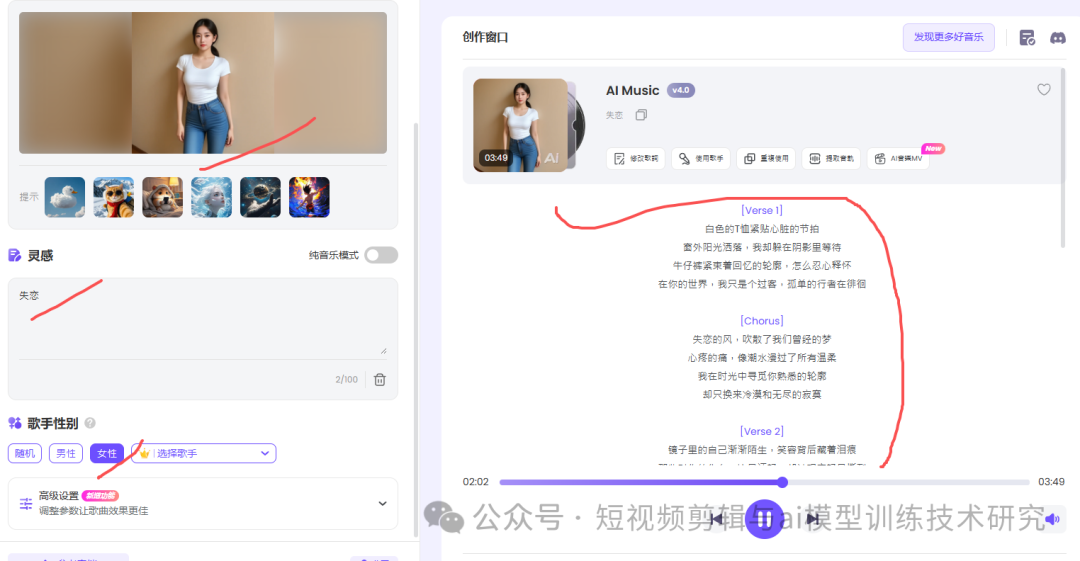The image size is (1080, 561).
Task: Click the New badge on AI音频MV
Action: (x=933, y=148)
